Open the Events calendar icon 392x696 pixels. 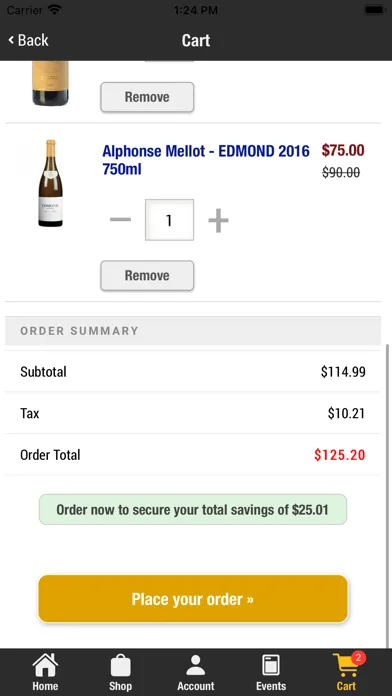271,666
